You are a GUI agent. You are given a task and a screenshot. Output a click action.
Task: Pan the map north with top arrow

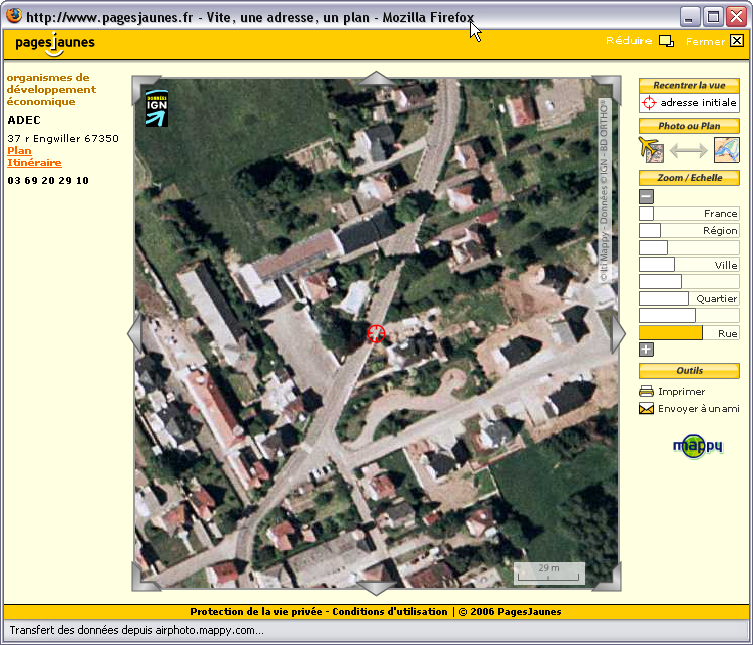[x=376, y=79]
